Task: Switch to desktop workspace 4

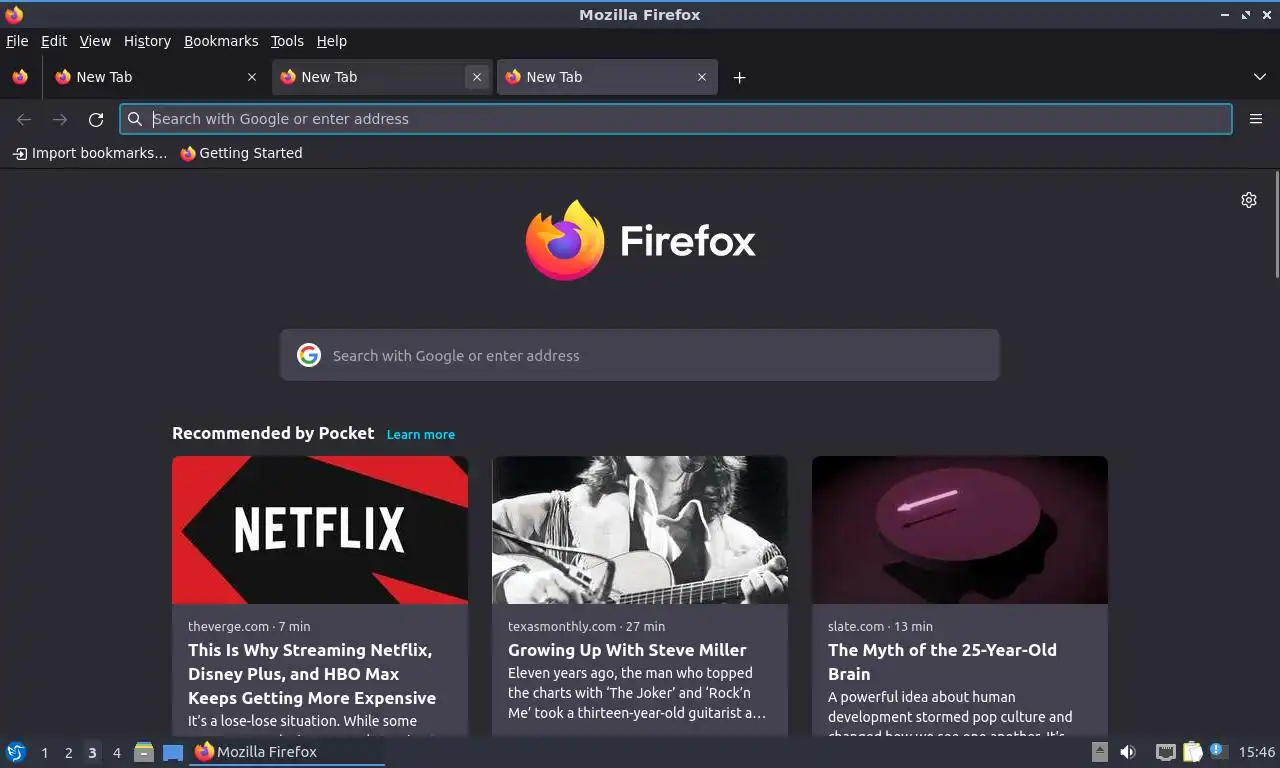Action: [x=116, y=753]
